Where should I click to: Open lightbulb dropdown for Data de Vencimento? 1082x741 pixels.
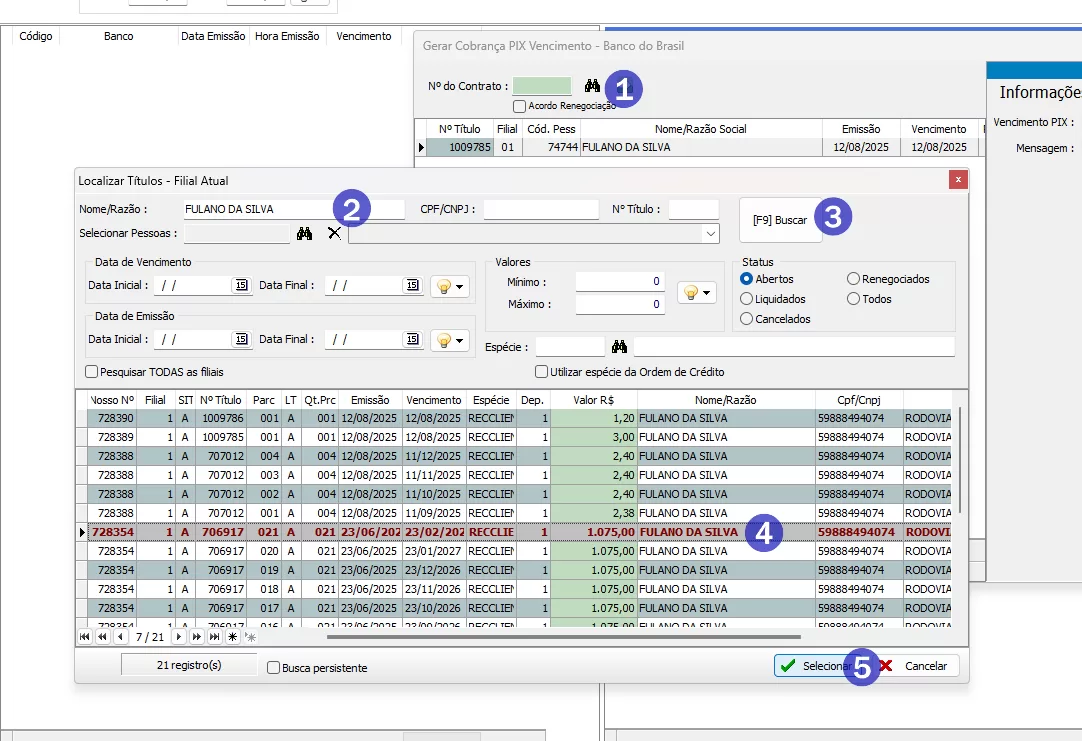450,286
